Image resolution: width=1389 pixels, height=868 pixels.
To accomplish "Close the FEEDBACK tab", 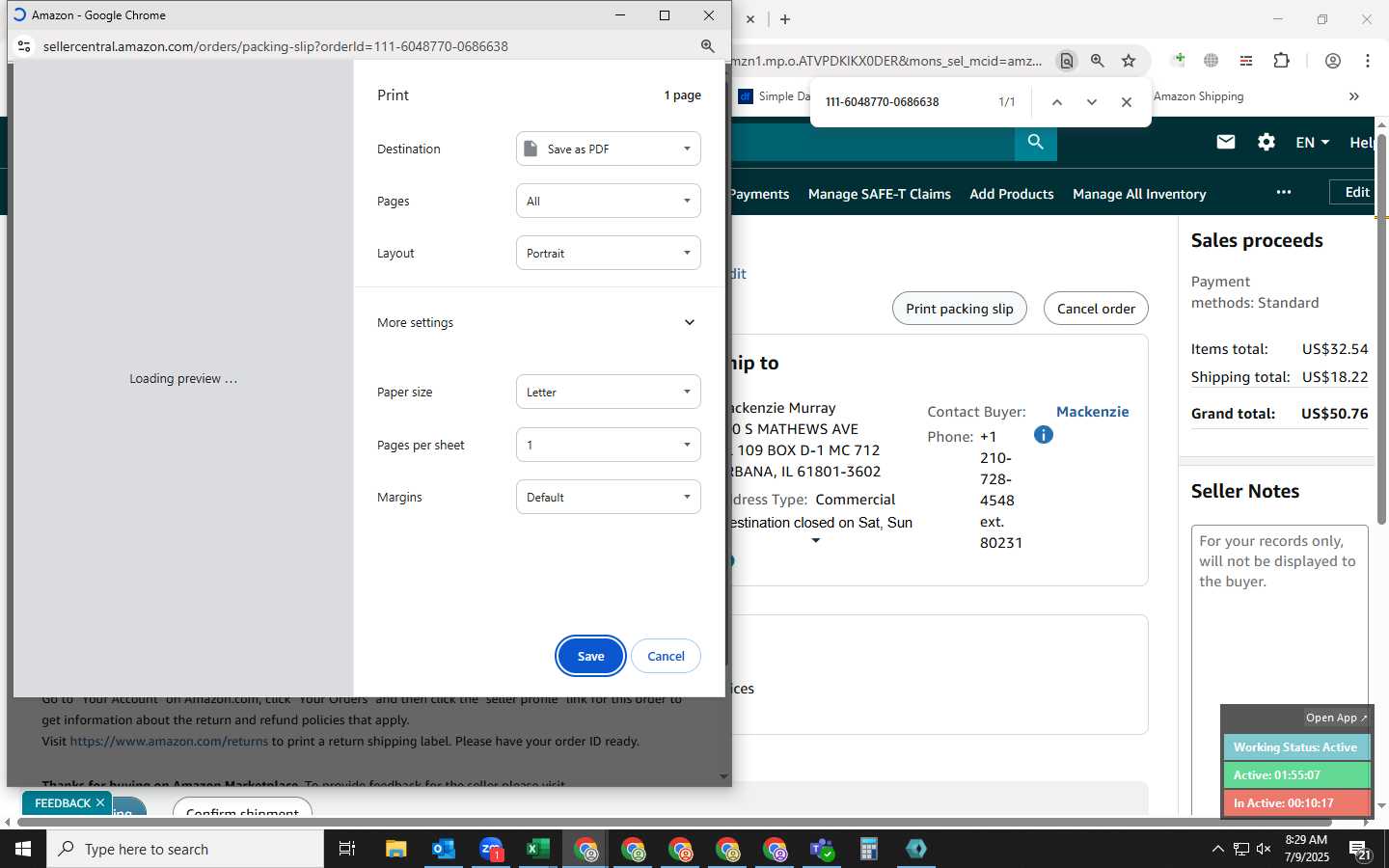I will tap(100, 802).
